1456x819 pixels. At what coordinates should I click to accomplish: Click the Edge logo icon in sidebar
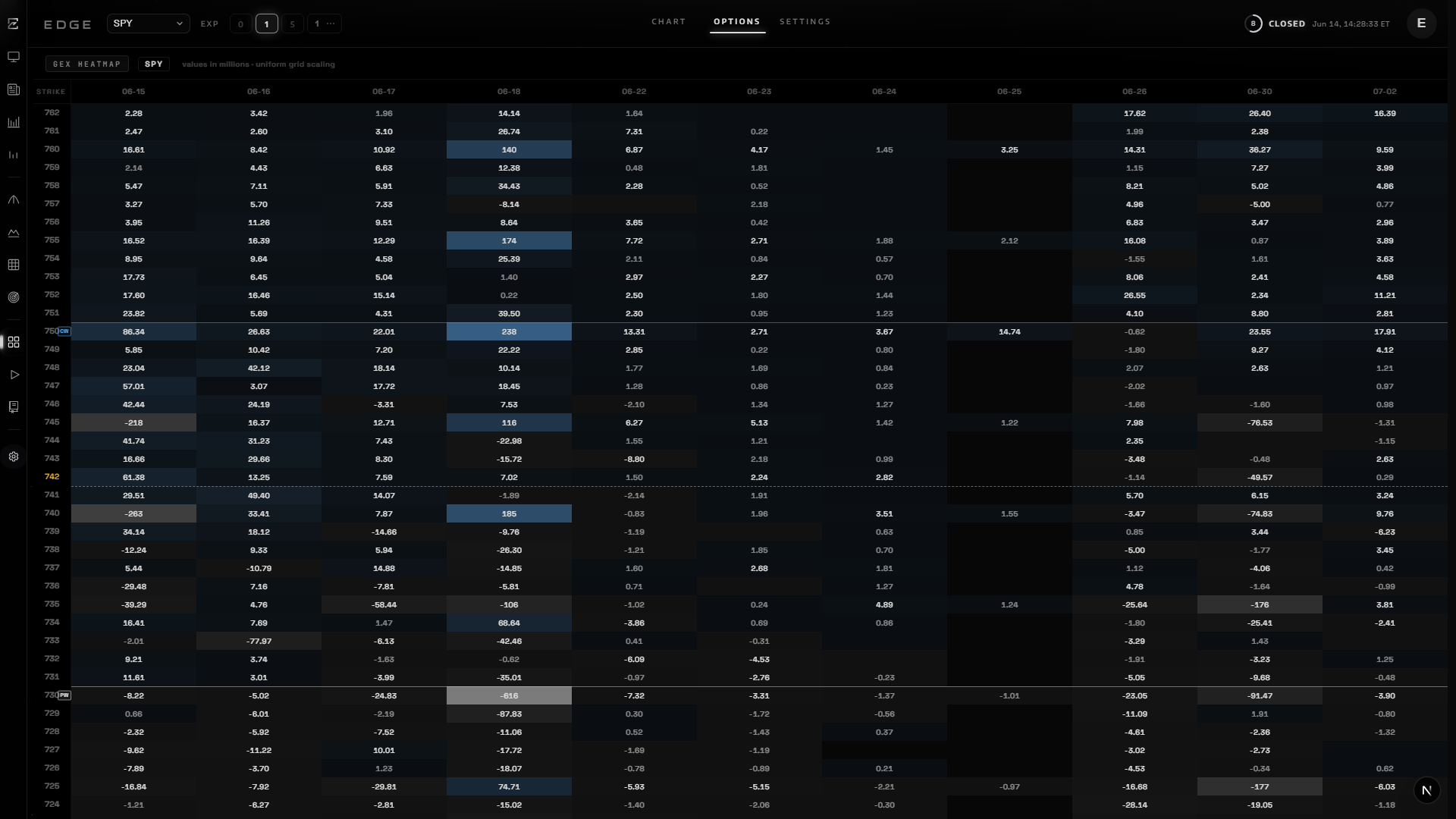click(14, 24)
